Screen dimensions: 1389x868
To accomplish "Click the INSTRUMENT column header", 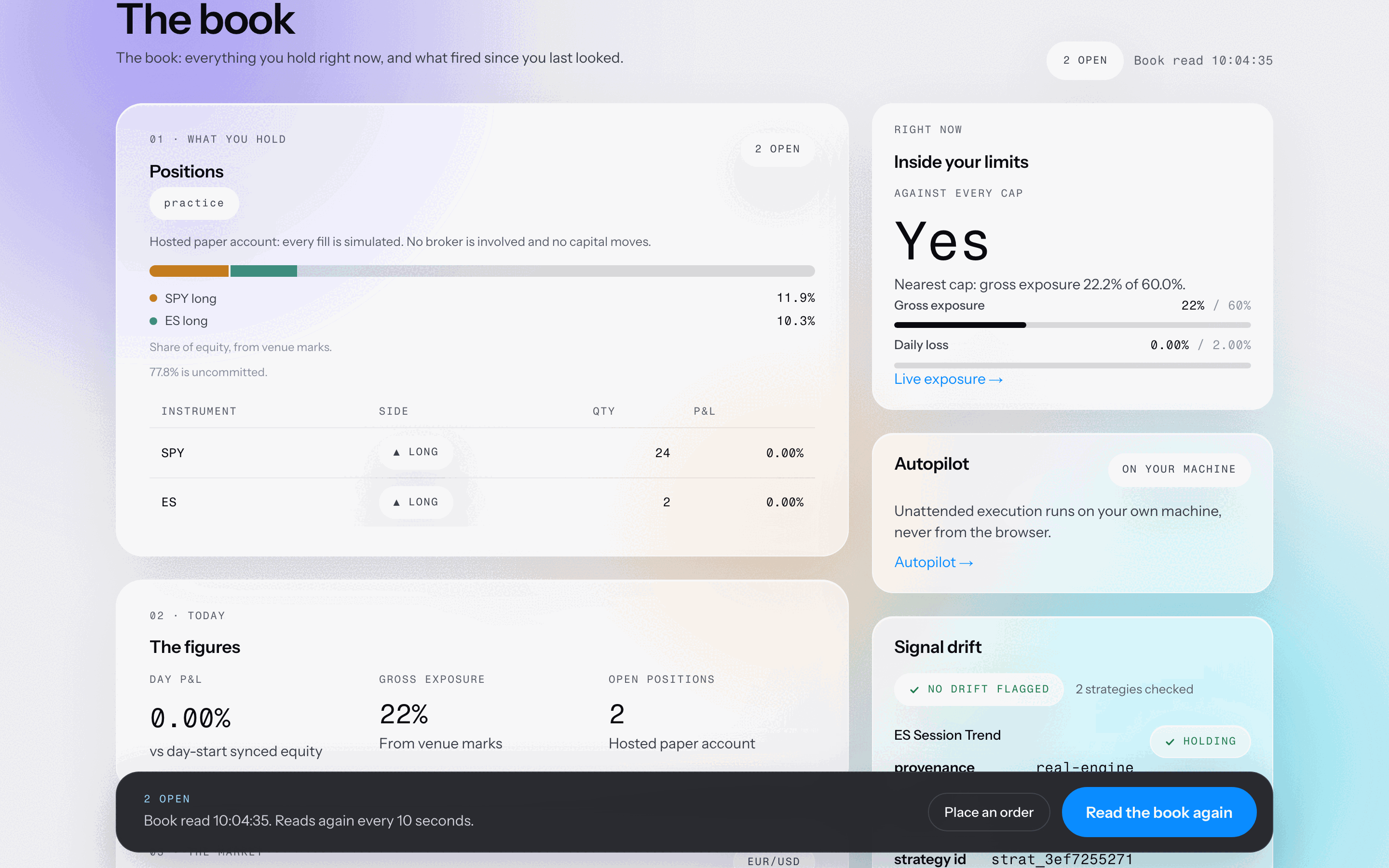I will [199, 411].
